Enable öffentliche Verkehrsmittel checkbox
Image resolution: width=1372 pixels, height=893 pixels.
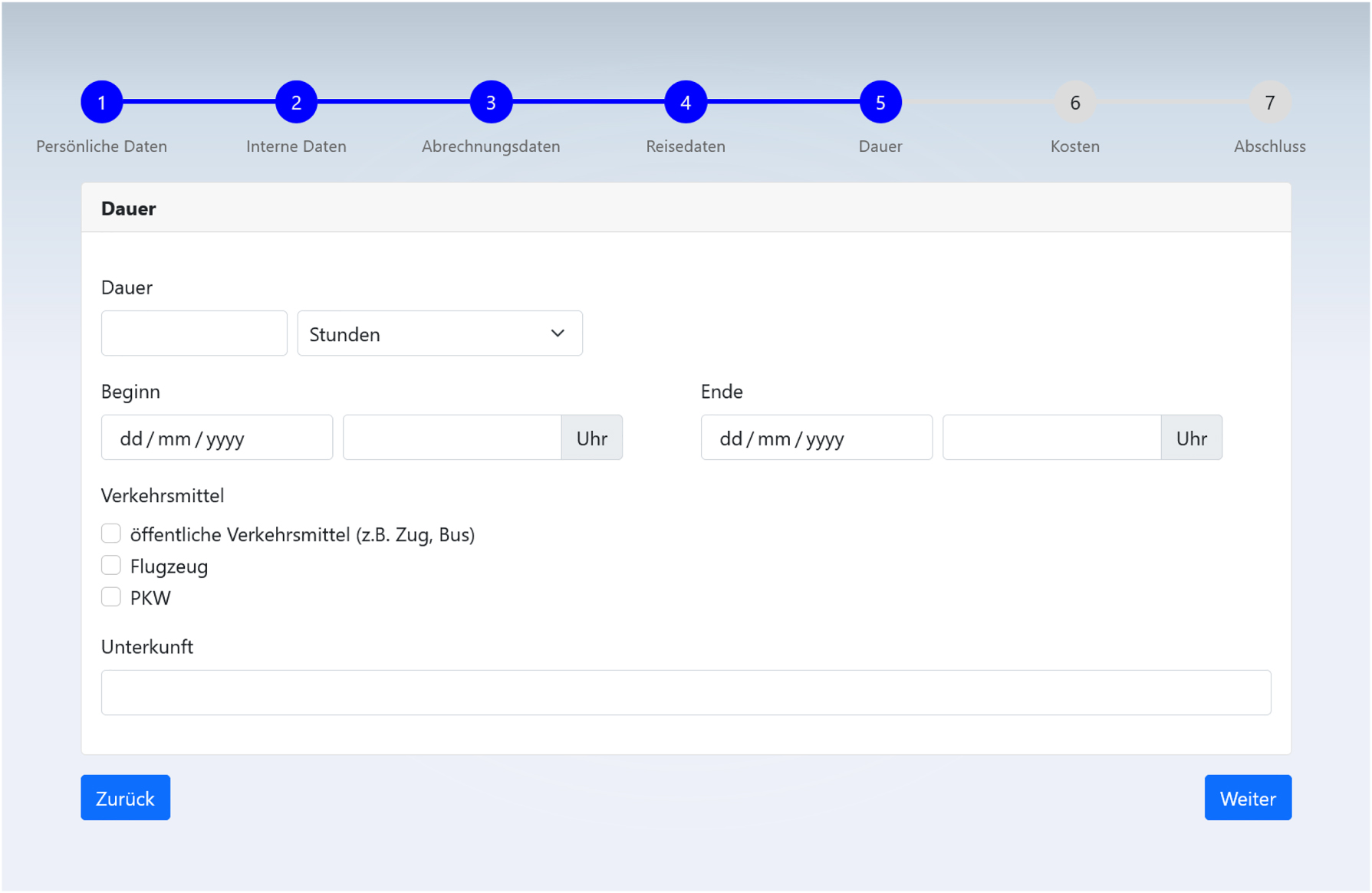tap(110, 533)
